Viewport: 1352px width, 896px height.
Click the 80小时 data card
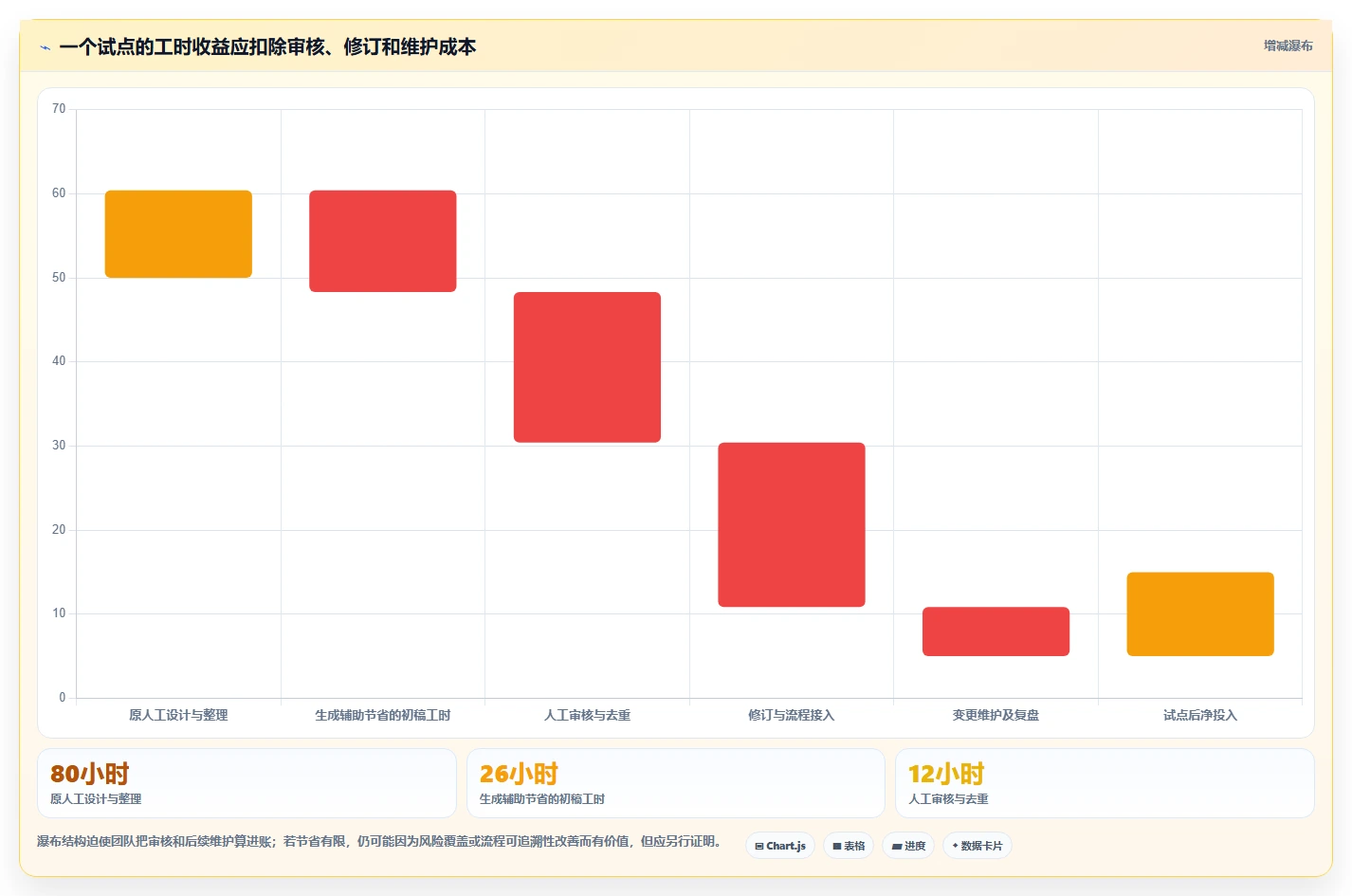pos(247,783)
